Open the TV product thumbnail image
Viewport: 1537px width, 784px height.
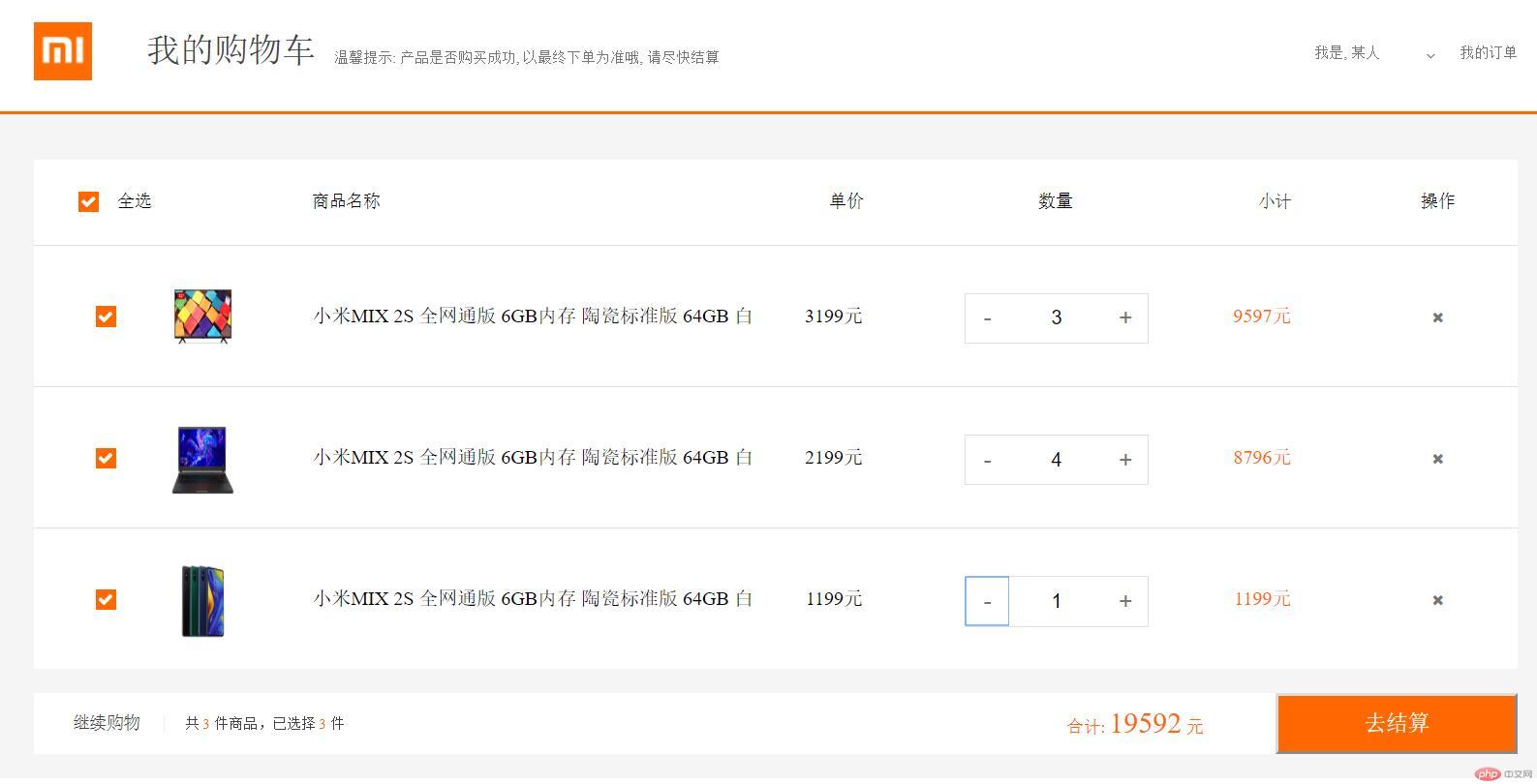click(202, 316)
